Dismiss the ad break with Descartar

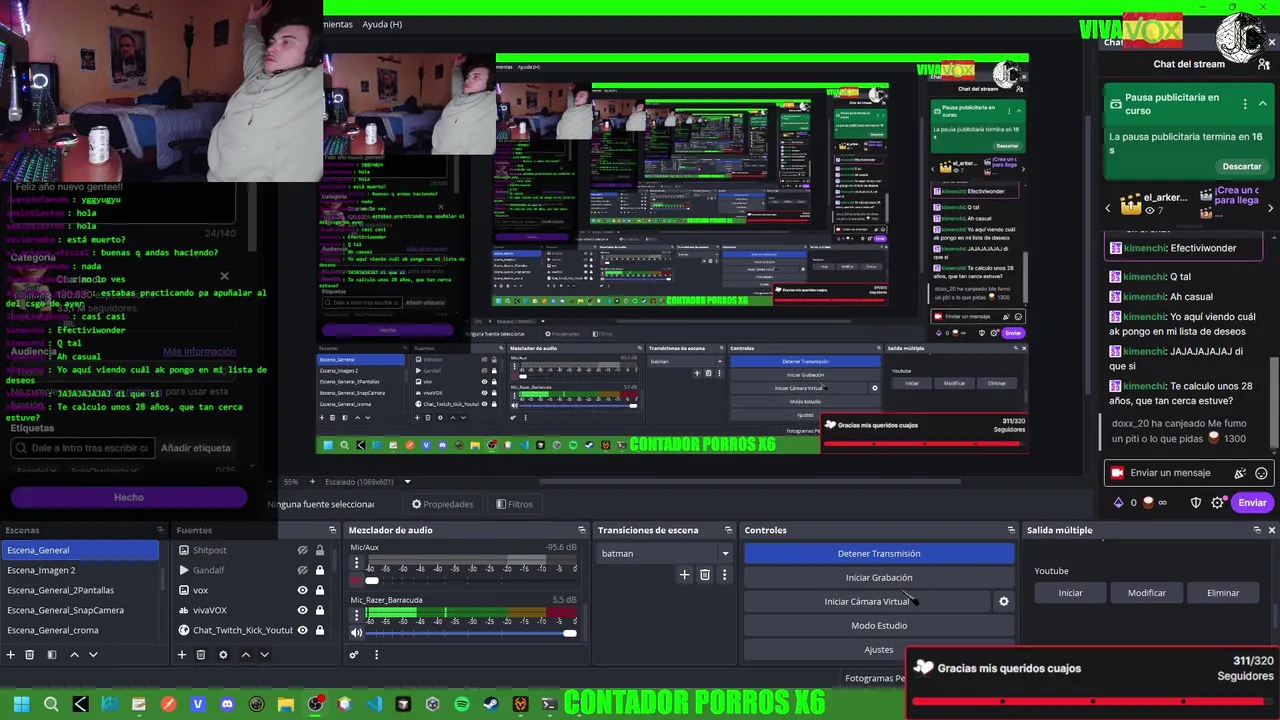click(1241, 166)
